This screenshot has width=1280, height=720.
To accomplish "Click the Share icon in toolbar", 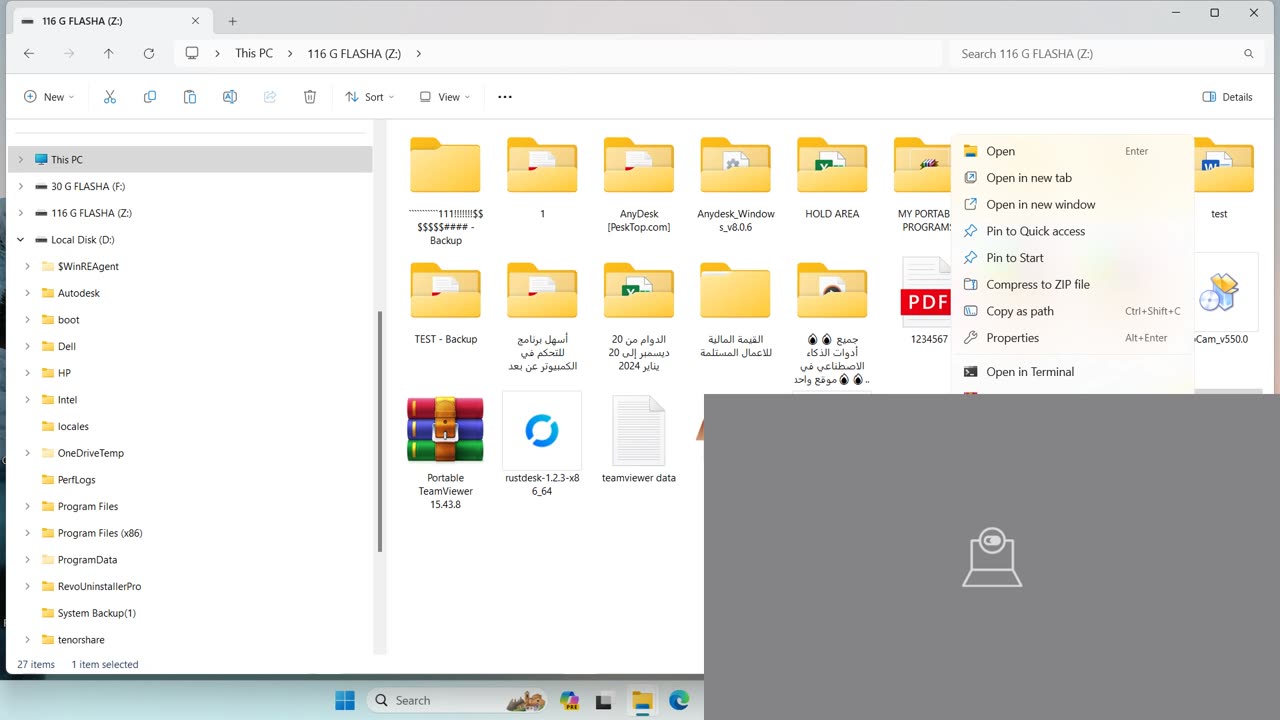I will 270,97.
